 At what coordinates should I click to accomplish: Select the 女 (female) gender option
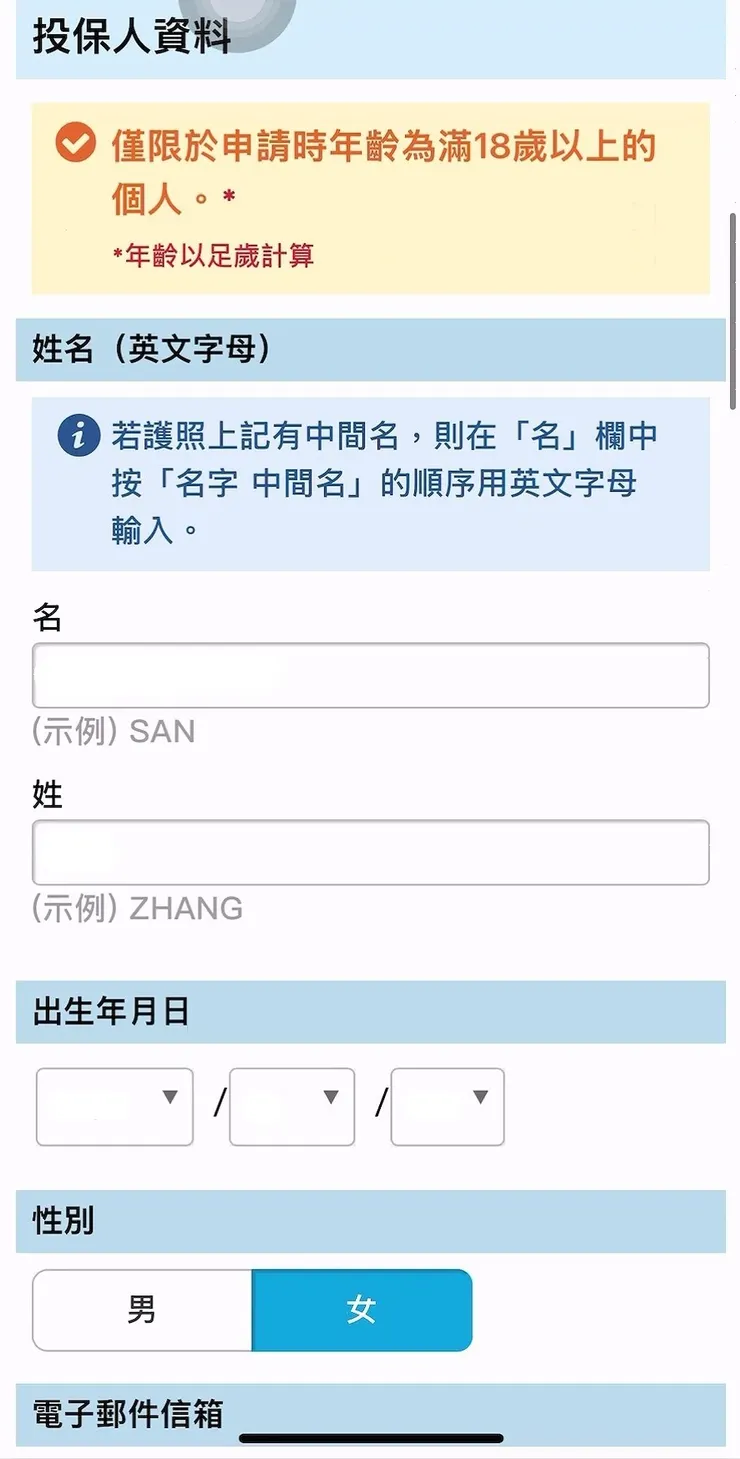(x=361, y=1310)
